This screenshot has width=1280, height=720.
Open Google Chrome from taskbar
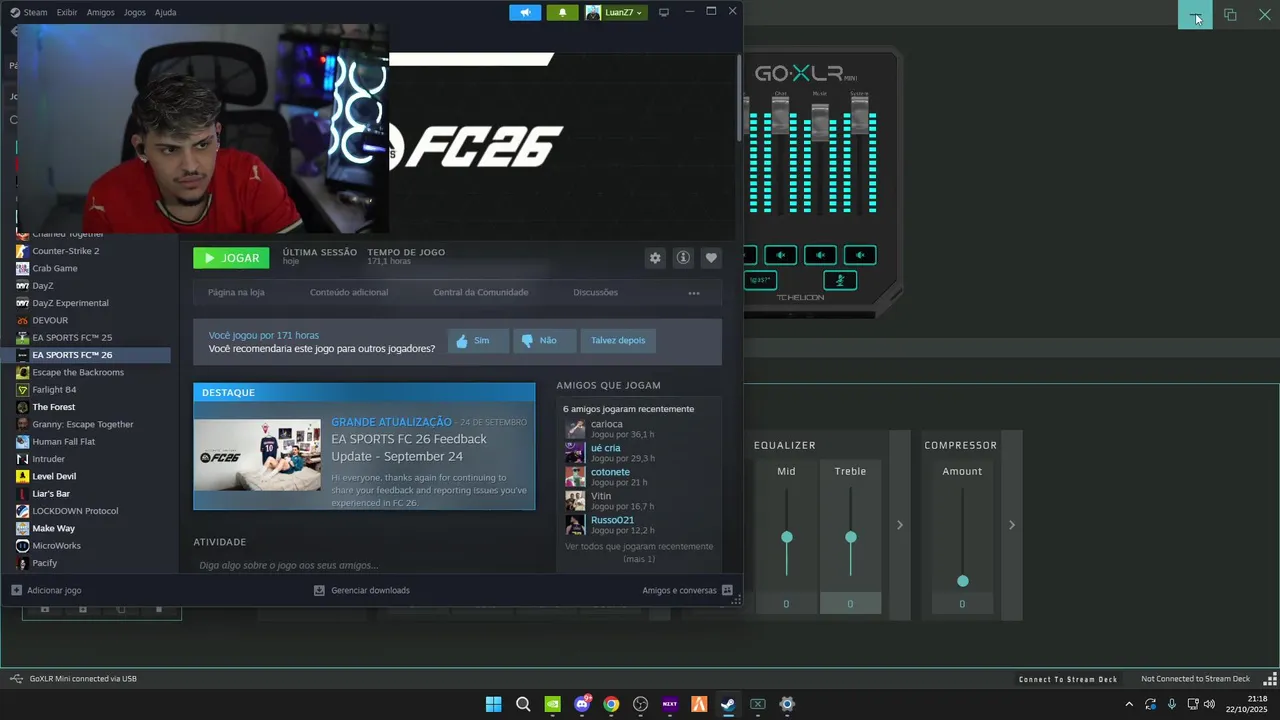611,704
